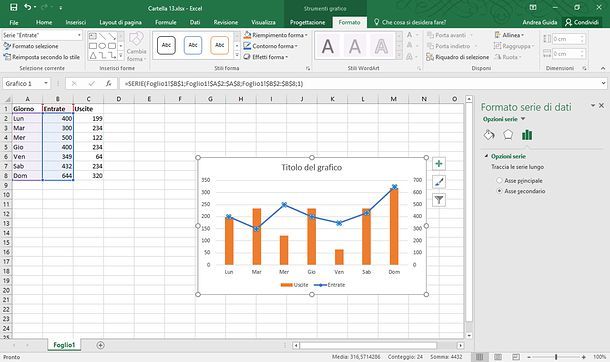Screen dimensions: 610x362
Task: Select the outlined WordArt A style
Action: 381,47
